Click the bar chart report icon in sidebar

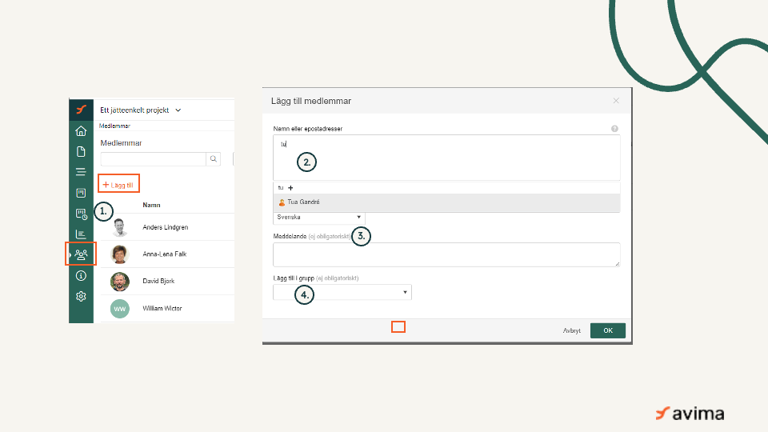click(81, 234)
